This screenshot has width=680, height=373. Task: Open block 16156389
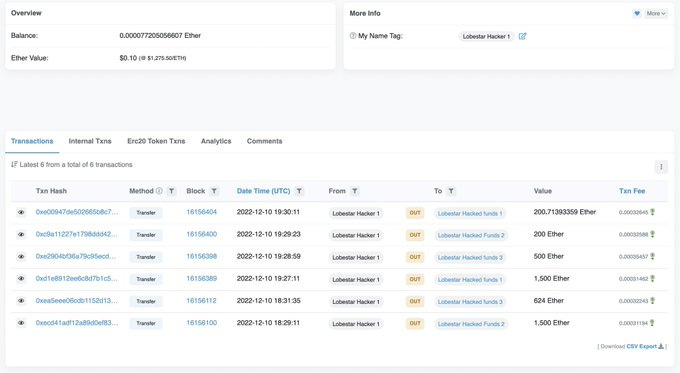tap(202, 278)
